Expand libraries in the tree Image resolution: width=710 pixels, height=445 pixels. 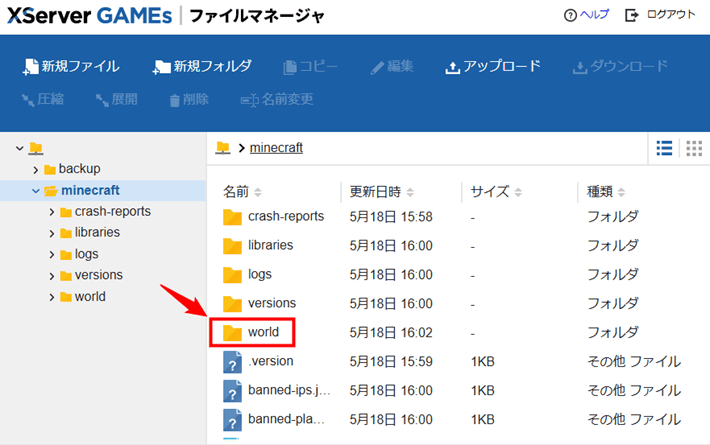(x=52, y=233)
